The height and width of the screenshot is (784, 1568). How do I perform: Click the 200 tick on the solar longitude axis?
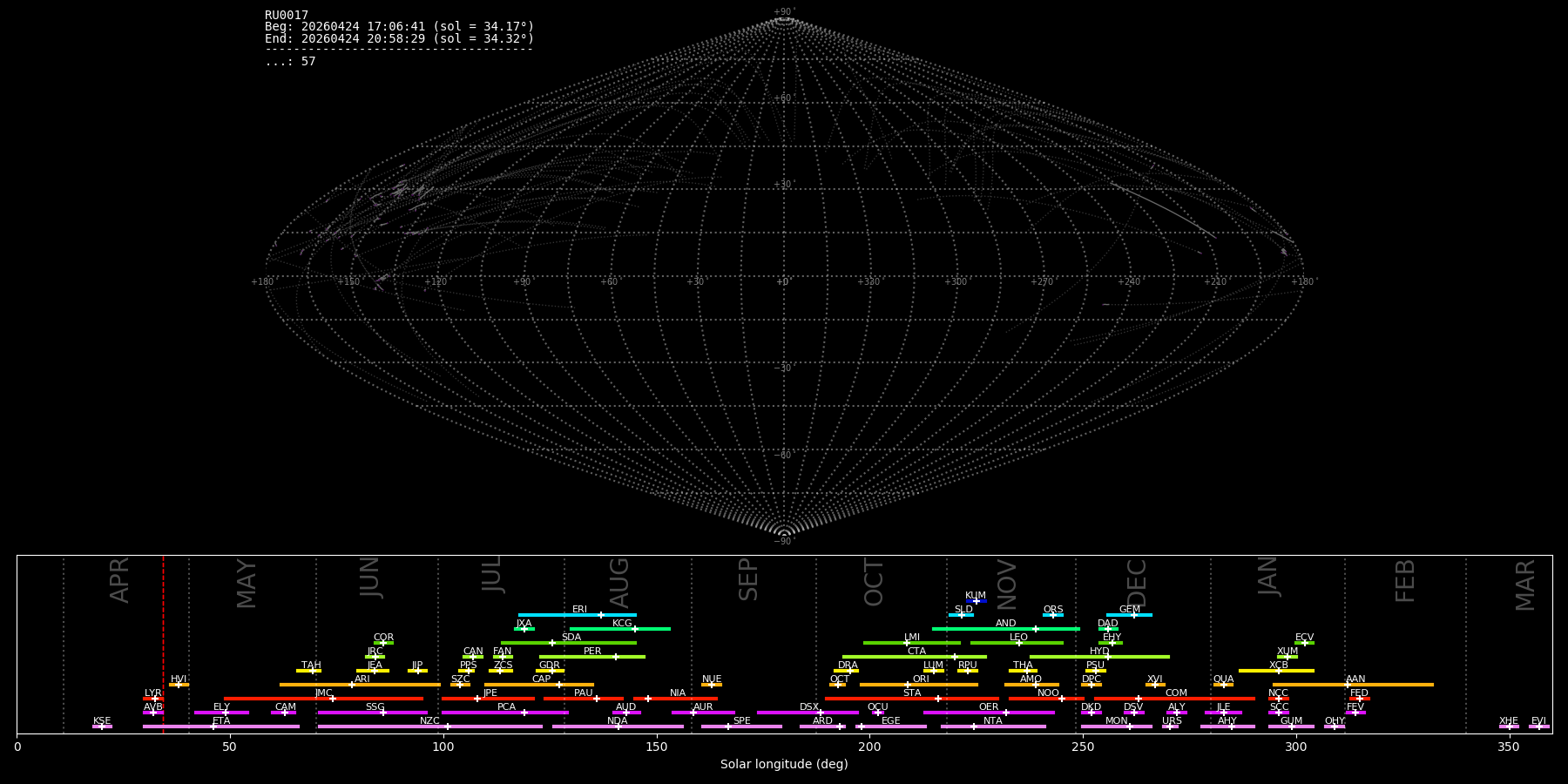[x=869, y=747]
